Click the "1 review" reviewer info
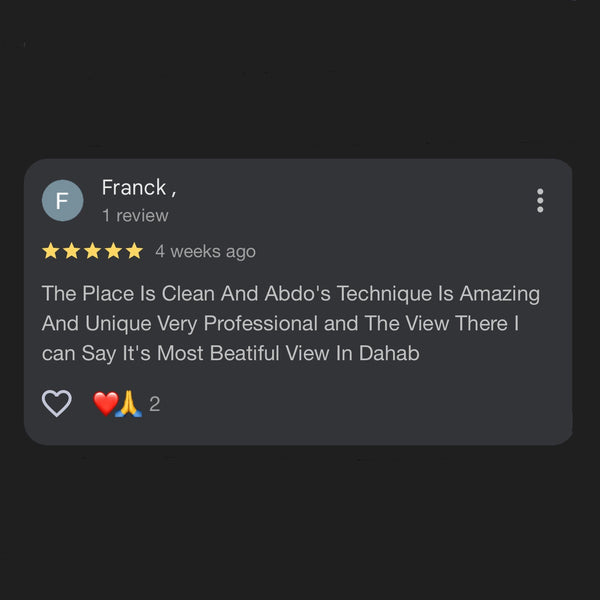 135,216
